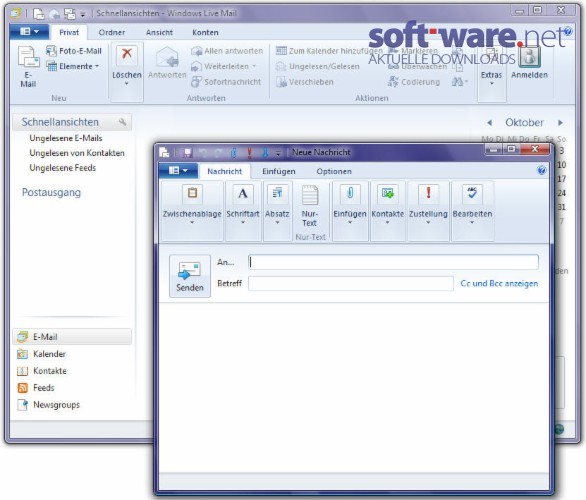Click the Senden button in Neue Nachricht
Screen dimensions: 586x500
(x=190, y=276)
